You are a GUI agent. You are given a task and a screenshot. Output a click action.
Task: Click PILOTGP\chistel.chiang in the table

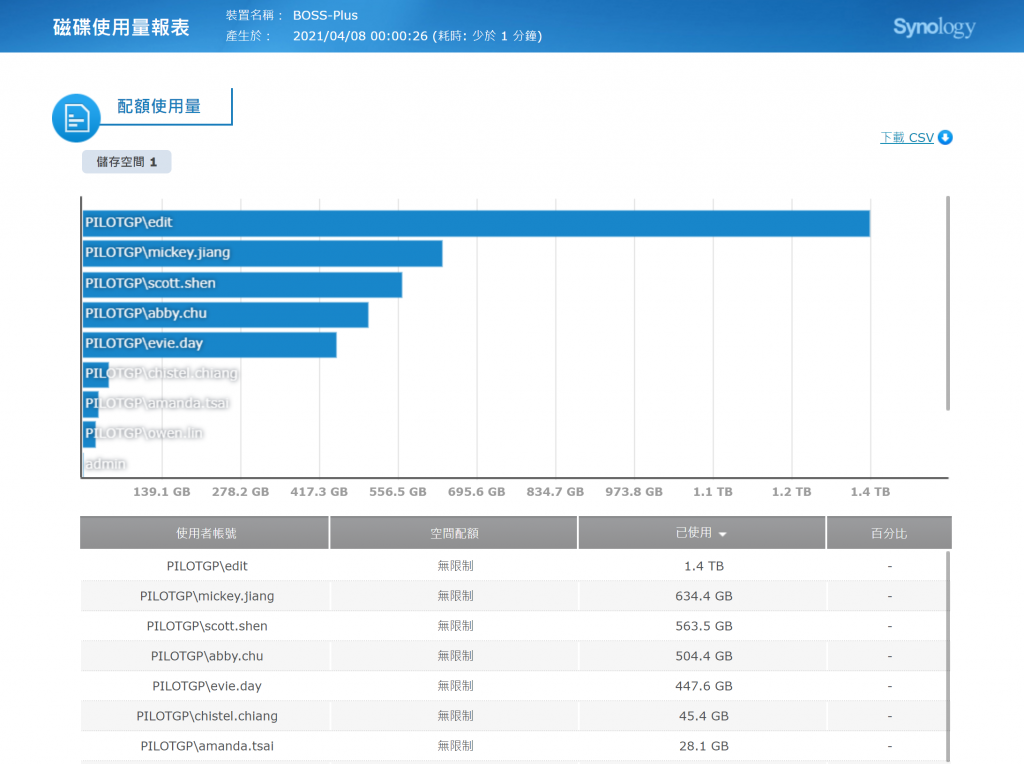pyautogui.click(x=207, y=716)
